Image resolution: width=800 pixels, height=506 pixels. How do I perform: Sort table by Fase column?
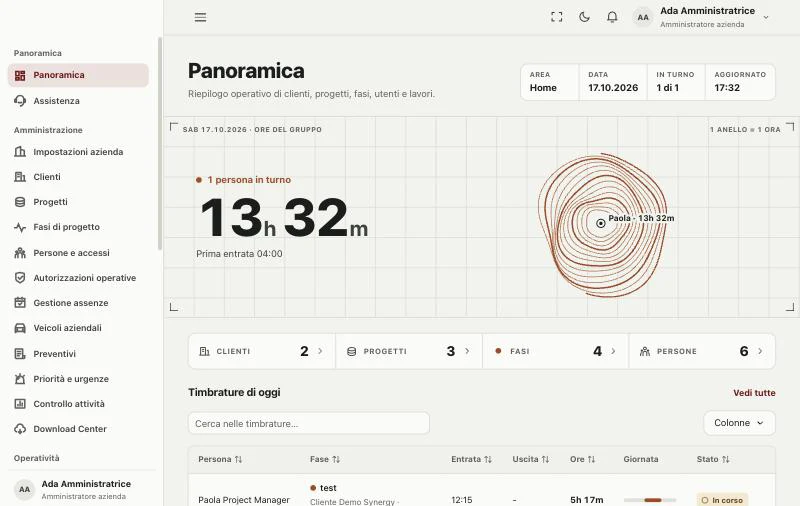click(x=324, y=459)
